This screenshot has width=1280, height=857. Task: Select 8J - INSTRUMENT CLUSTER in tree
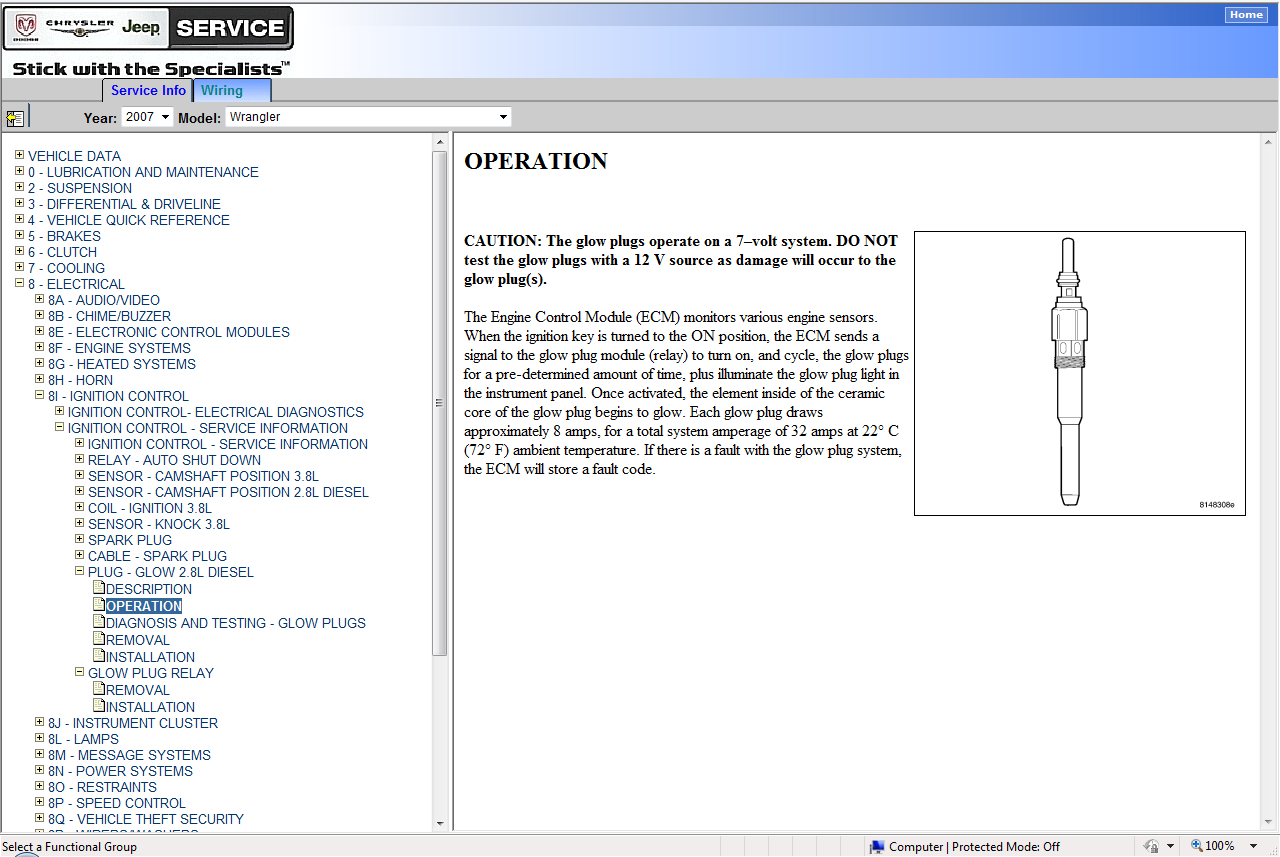click(133, 723)
